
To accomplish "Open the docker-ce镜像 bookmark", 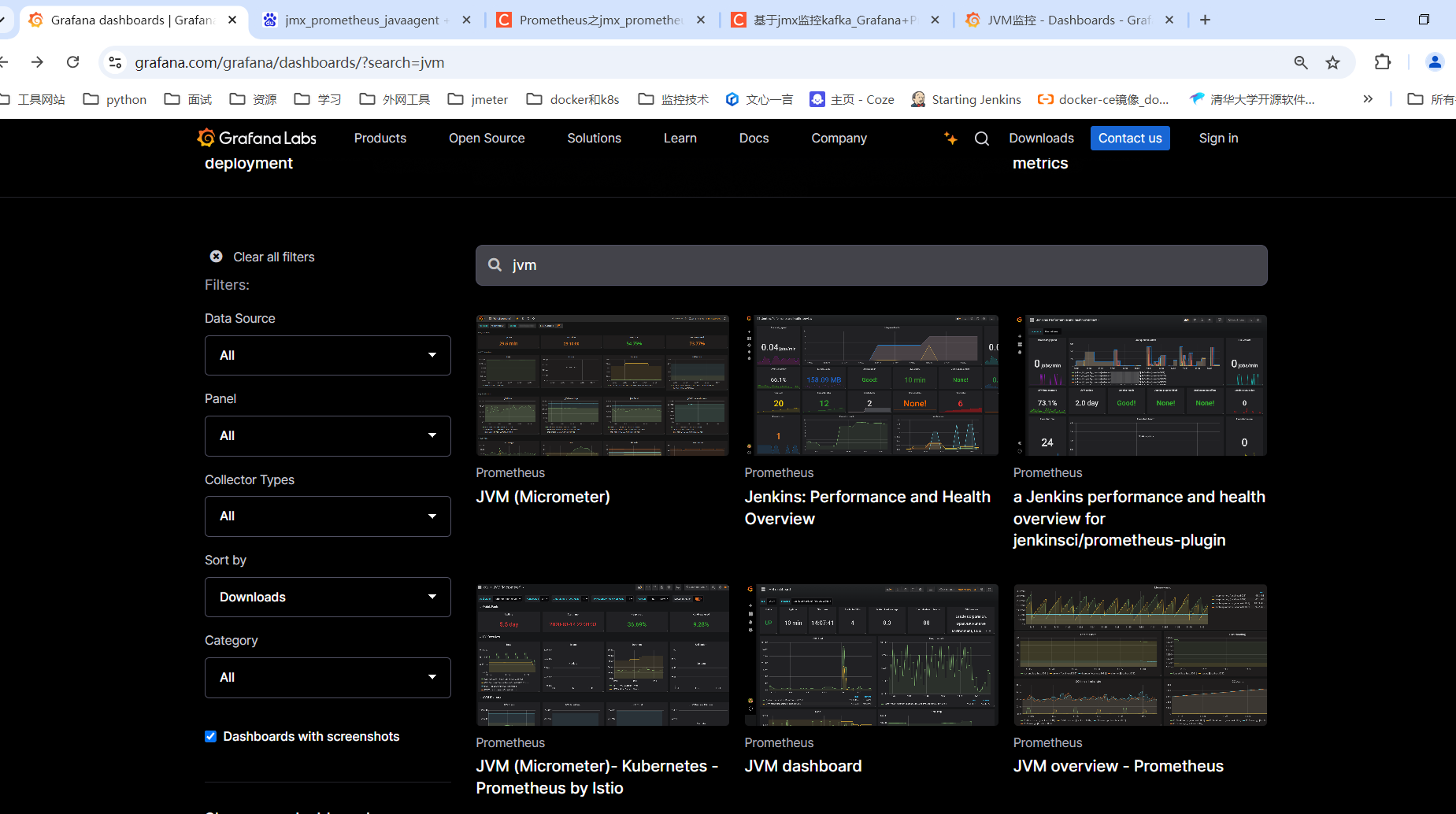I will click(x=1103, y=99).
